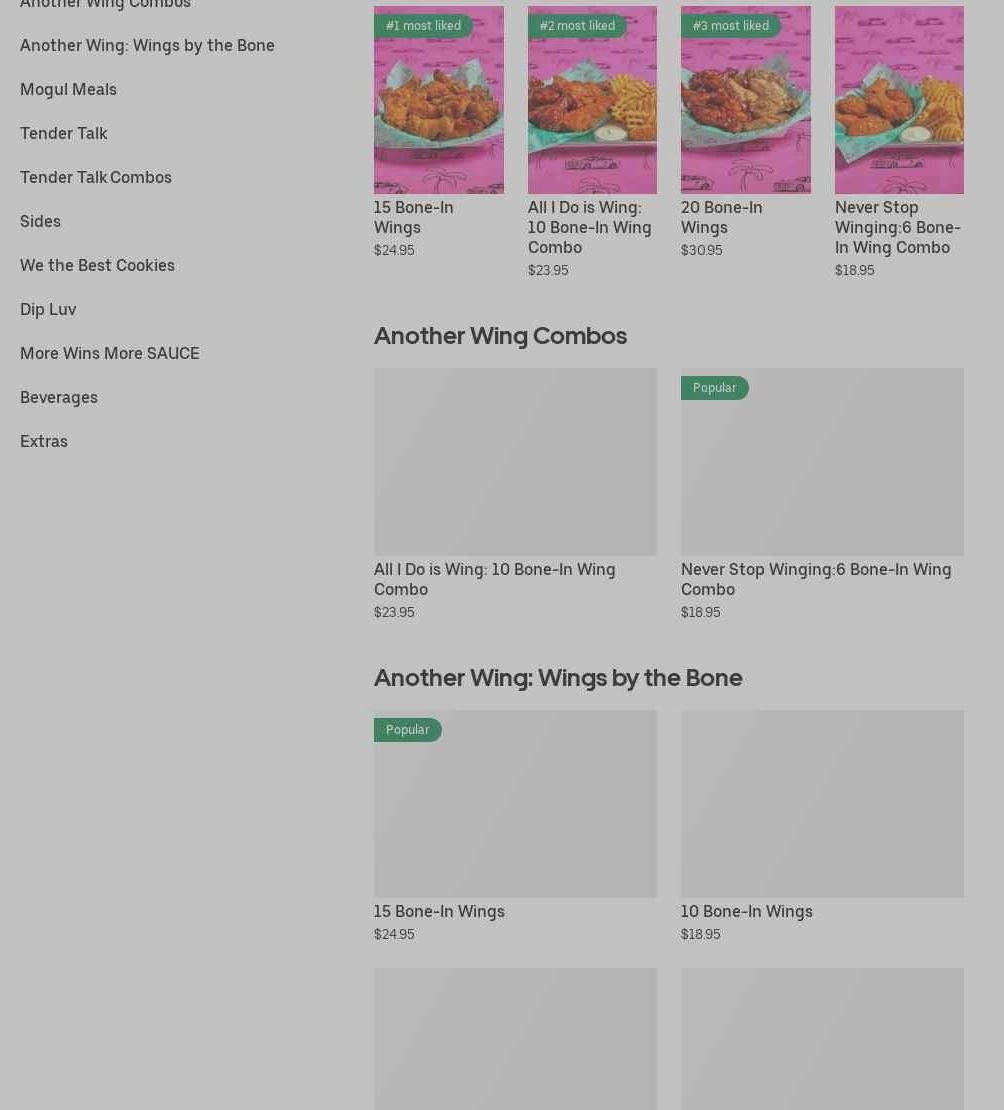The height and width of the screenshot is (1110, 1004).
Task: Select the 20 Bone-In Wings item title
Action: pos(721,217)
